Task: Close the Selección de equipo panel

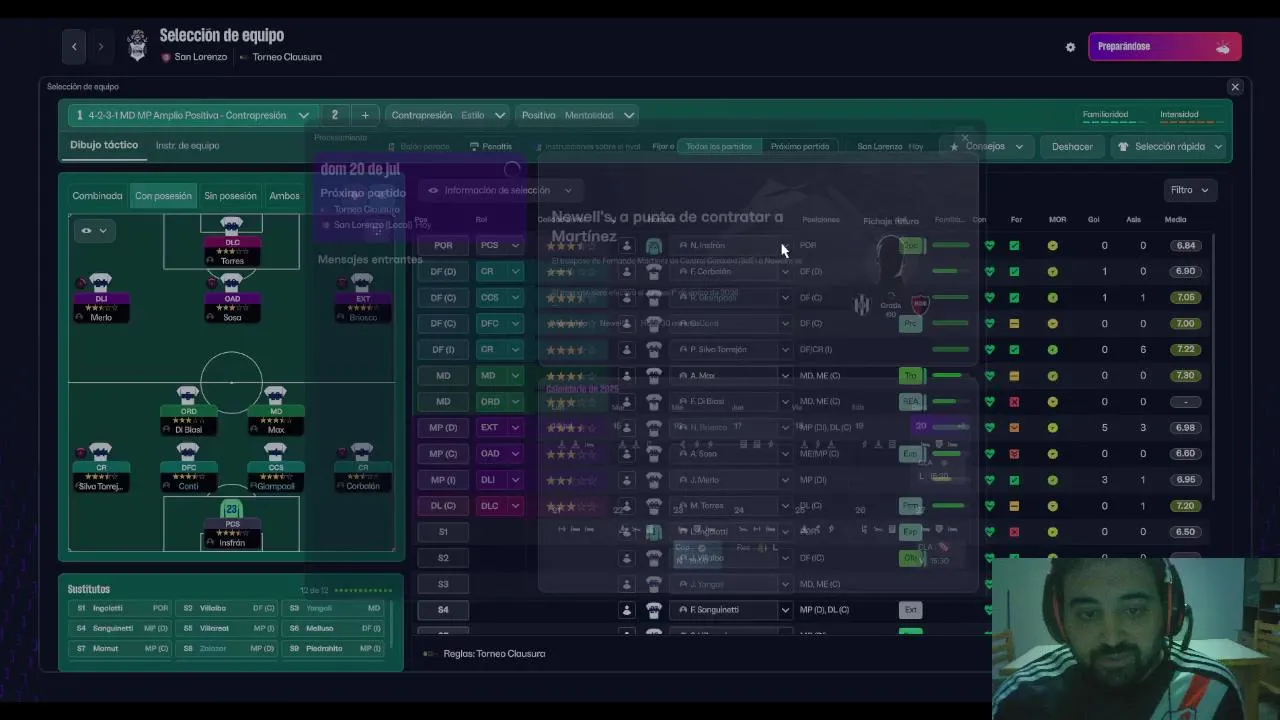Action: tap(1235, 87)
